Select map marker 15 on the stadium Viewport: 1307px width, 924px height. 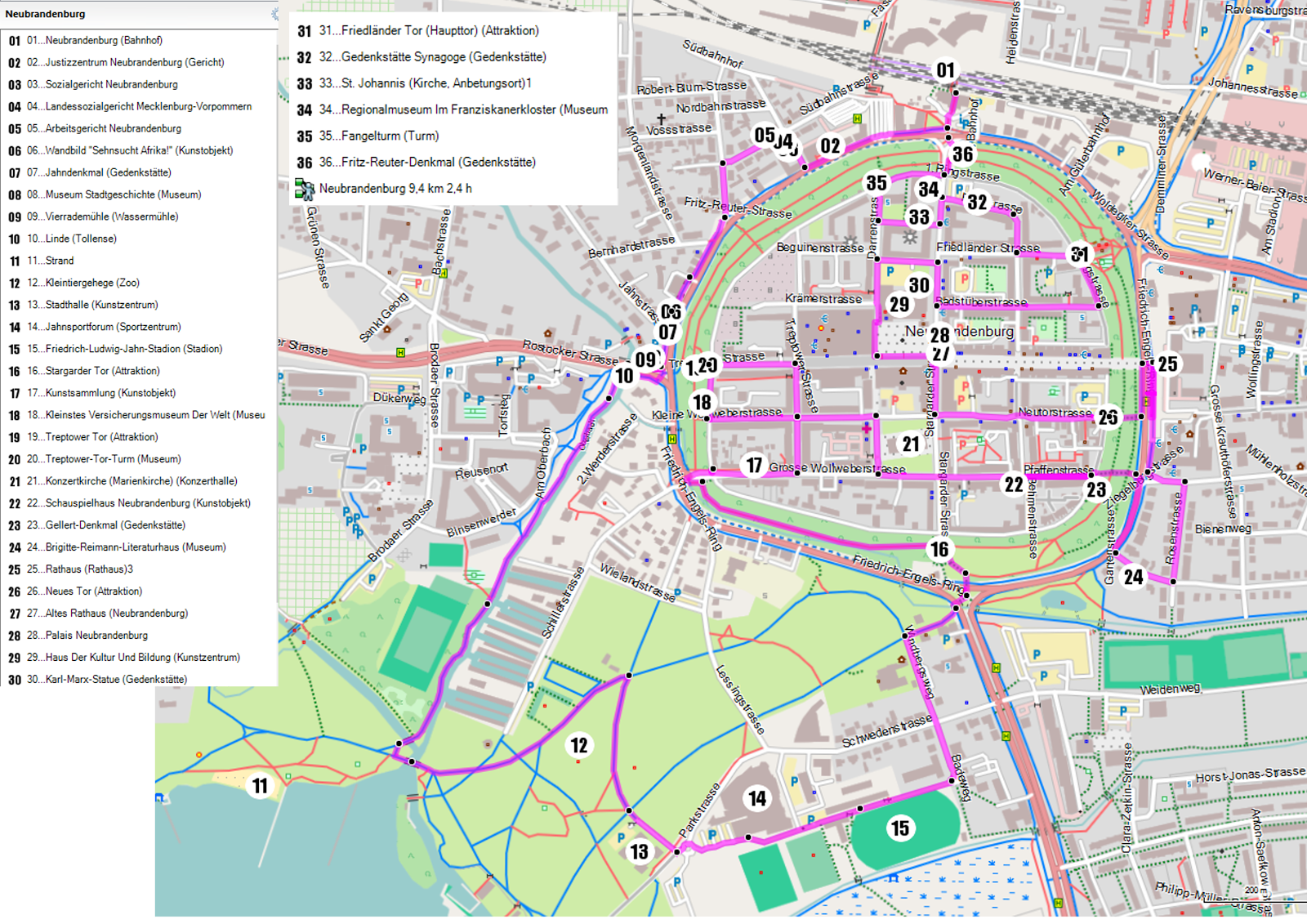[900, 828]
